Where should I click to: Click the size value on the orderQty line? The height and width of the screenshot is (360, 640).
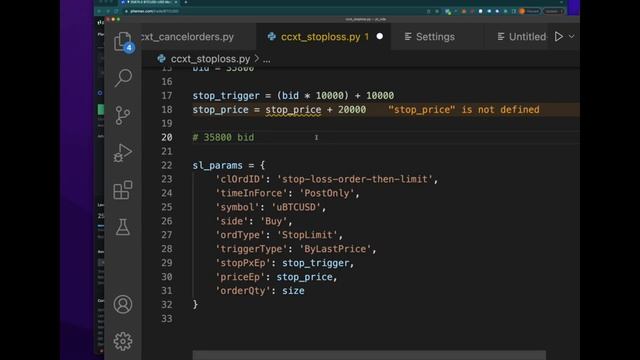[x=293, y=291]
